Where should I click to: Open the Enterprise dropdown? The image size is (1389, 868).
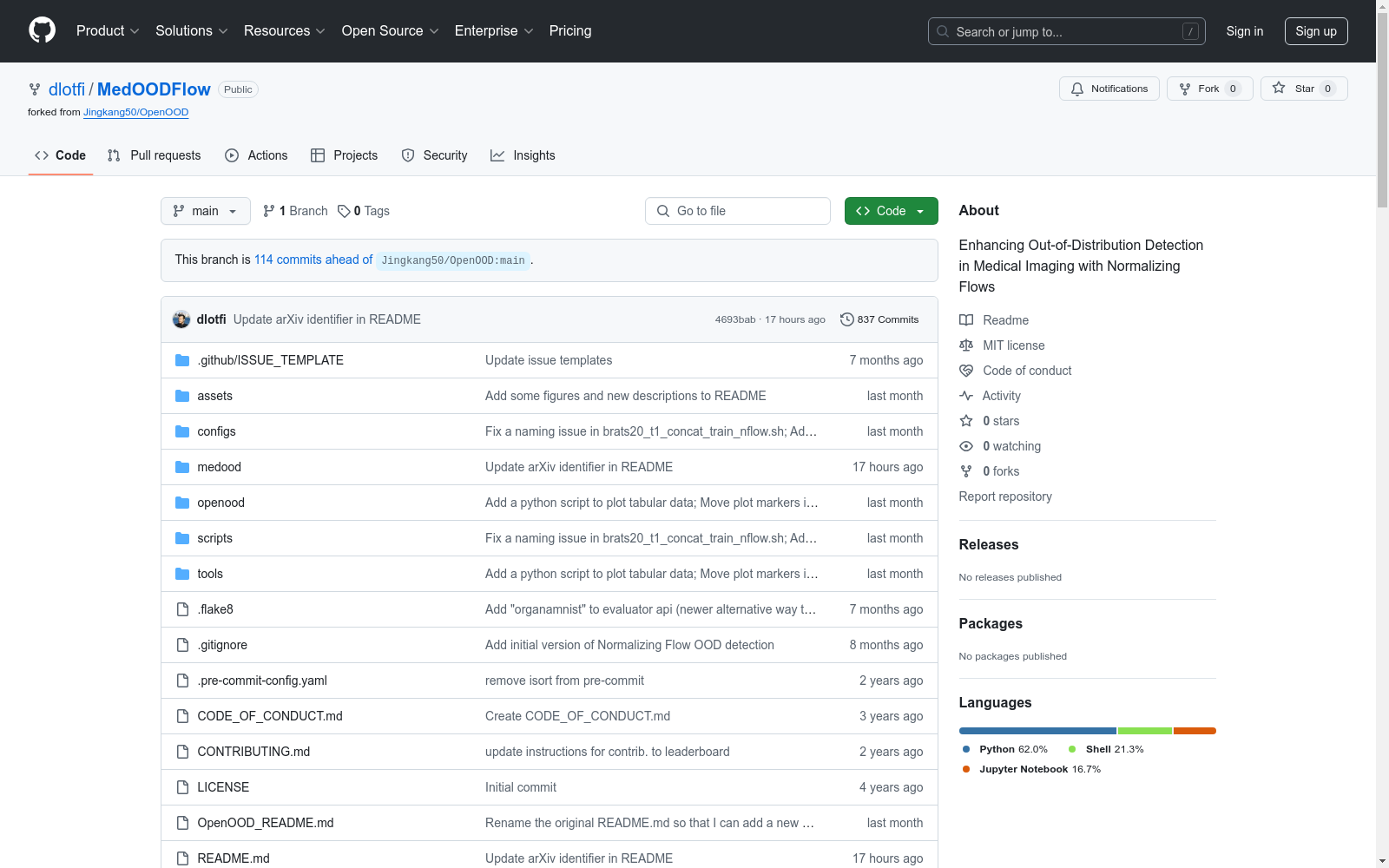click(x=494, y=30)
